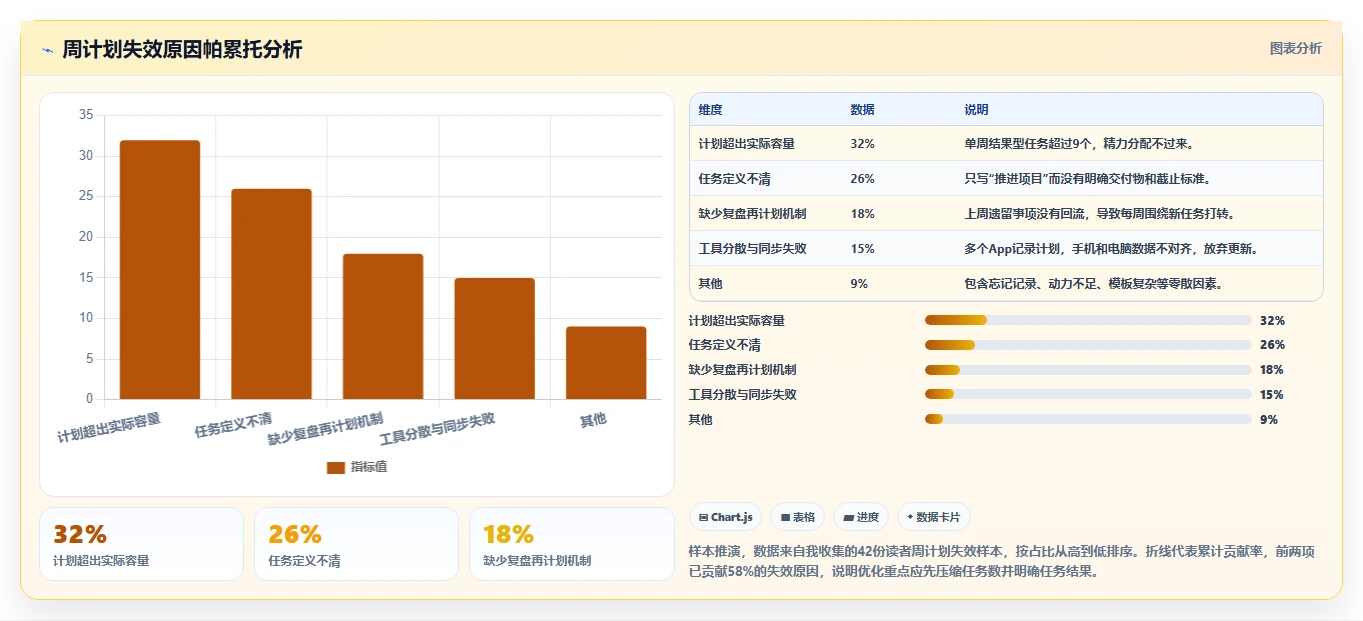The width and height of the screenshot is (1363, 621).
Task: Click the 26% value in the table
Action: [862, 179]
